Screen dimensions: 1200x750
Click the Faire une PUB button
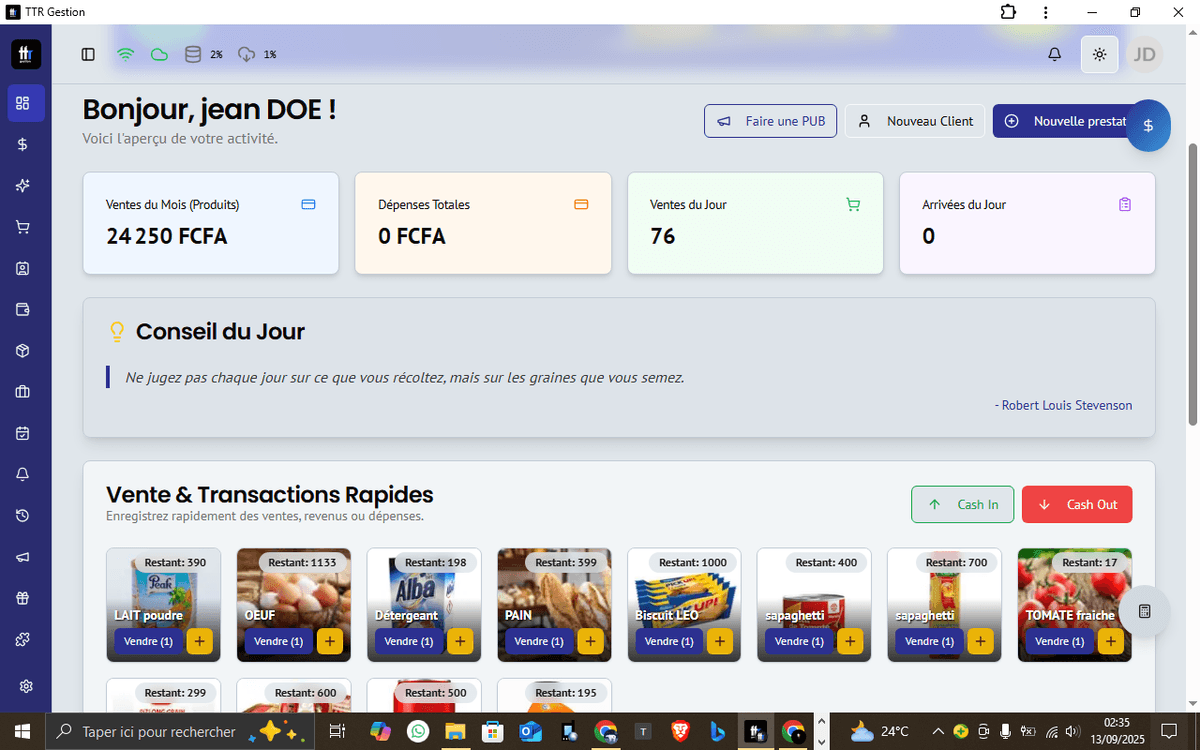click(770, 121)
